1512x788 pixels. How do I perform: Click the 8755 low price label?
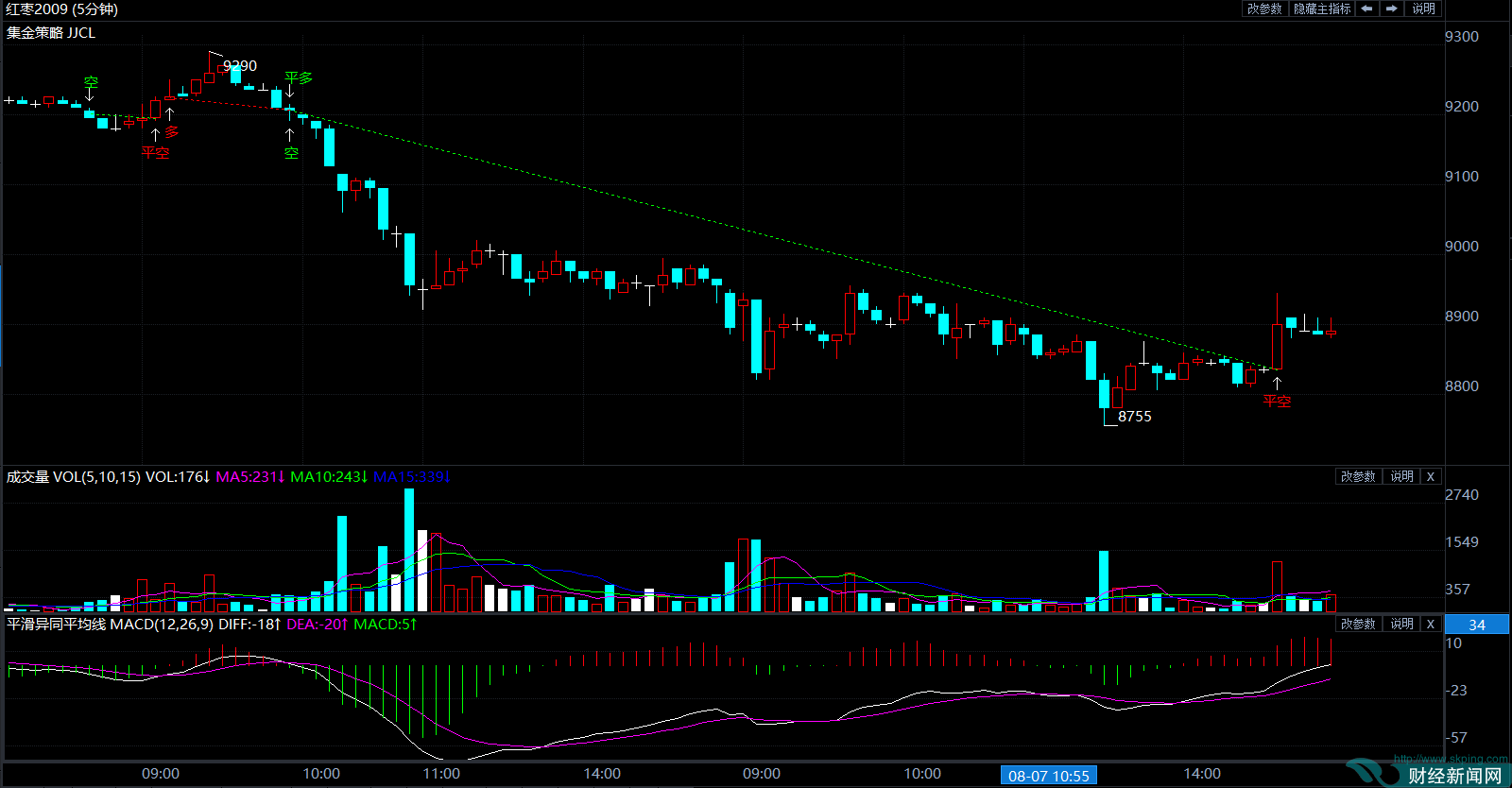1135,416
